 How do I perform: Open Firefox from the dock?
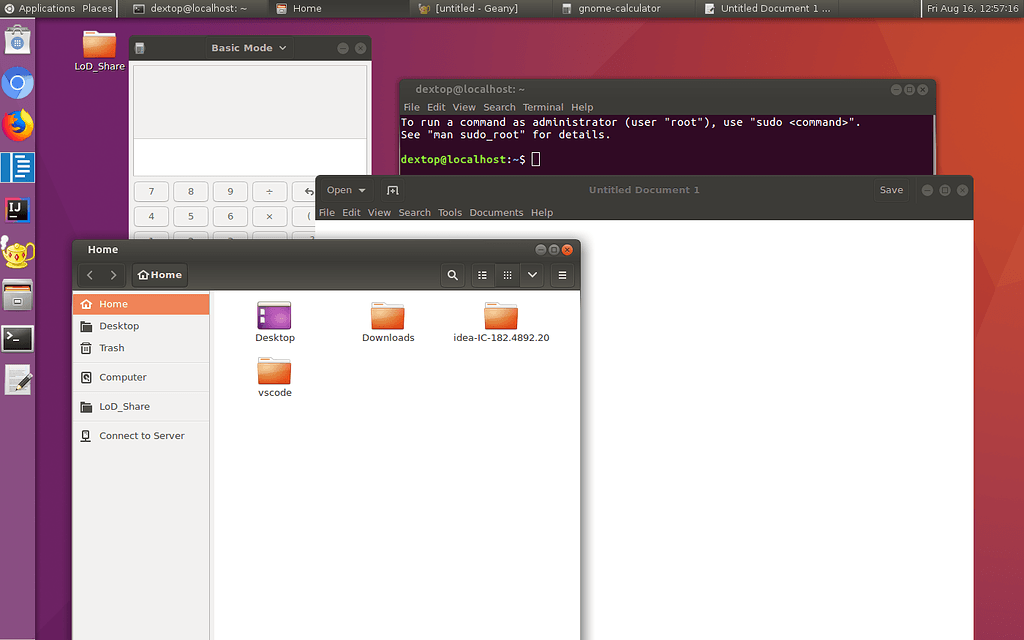coord(17,125)
